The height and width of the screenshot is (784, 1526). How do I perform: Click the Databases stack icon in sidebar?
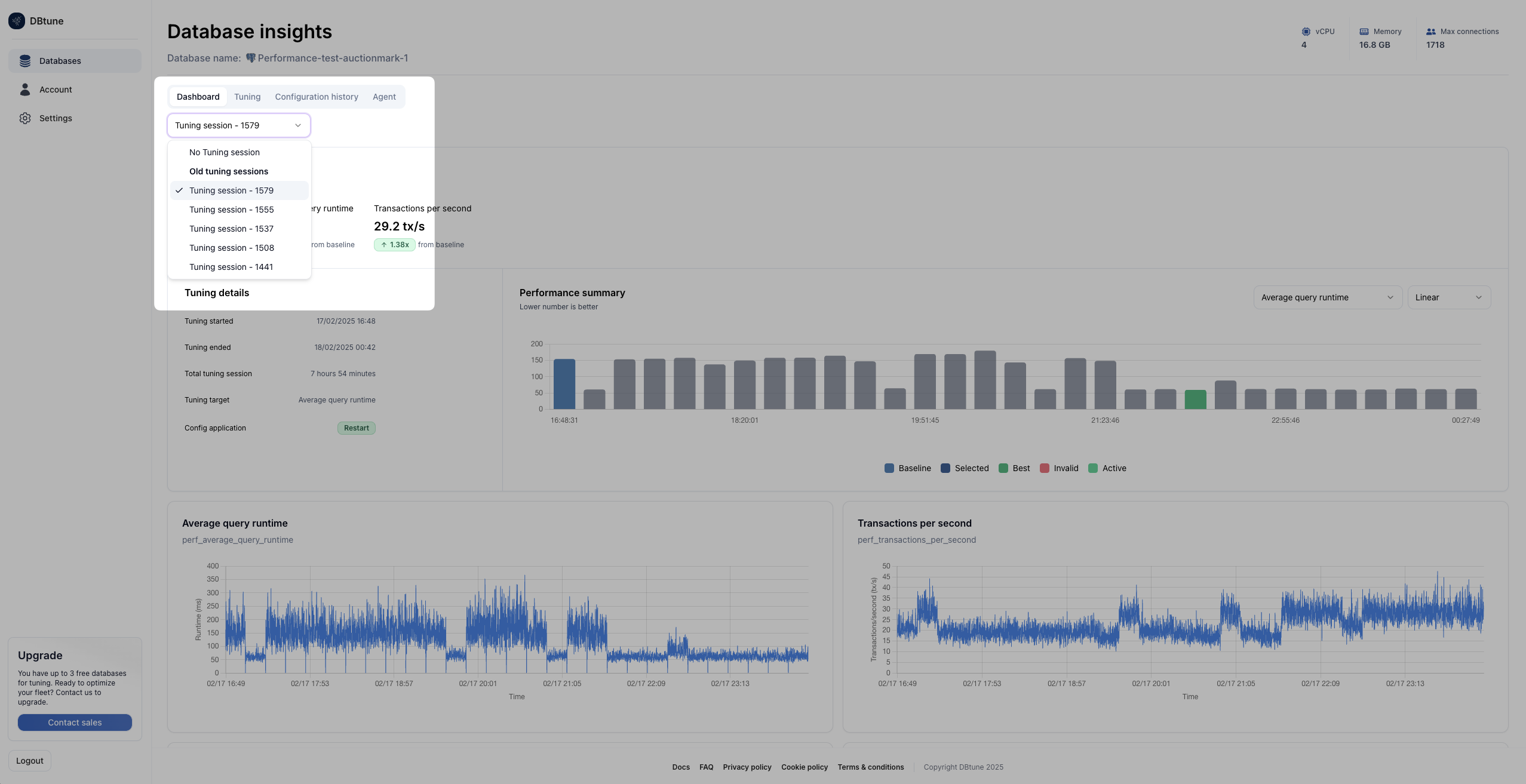click(25, 61)
